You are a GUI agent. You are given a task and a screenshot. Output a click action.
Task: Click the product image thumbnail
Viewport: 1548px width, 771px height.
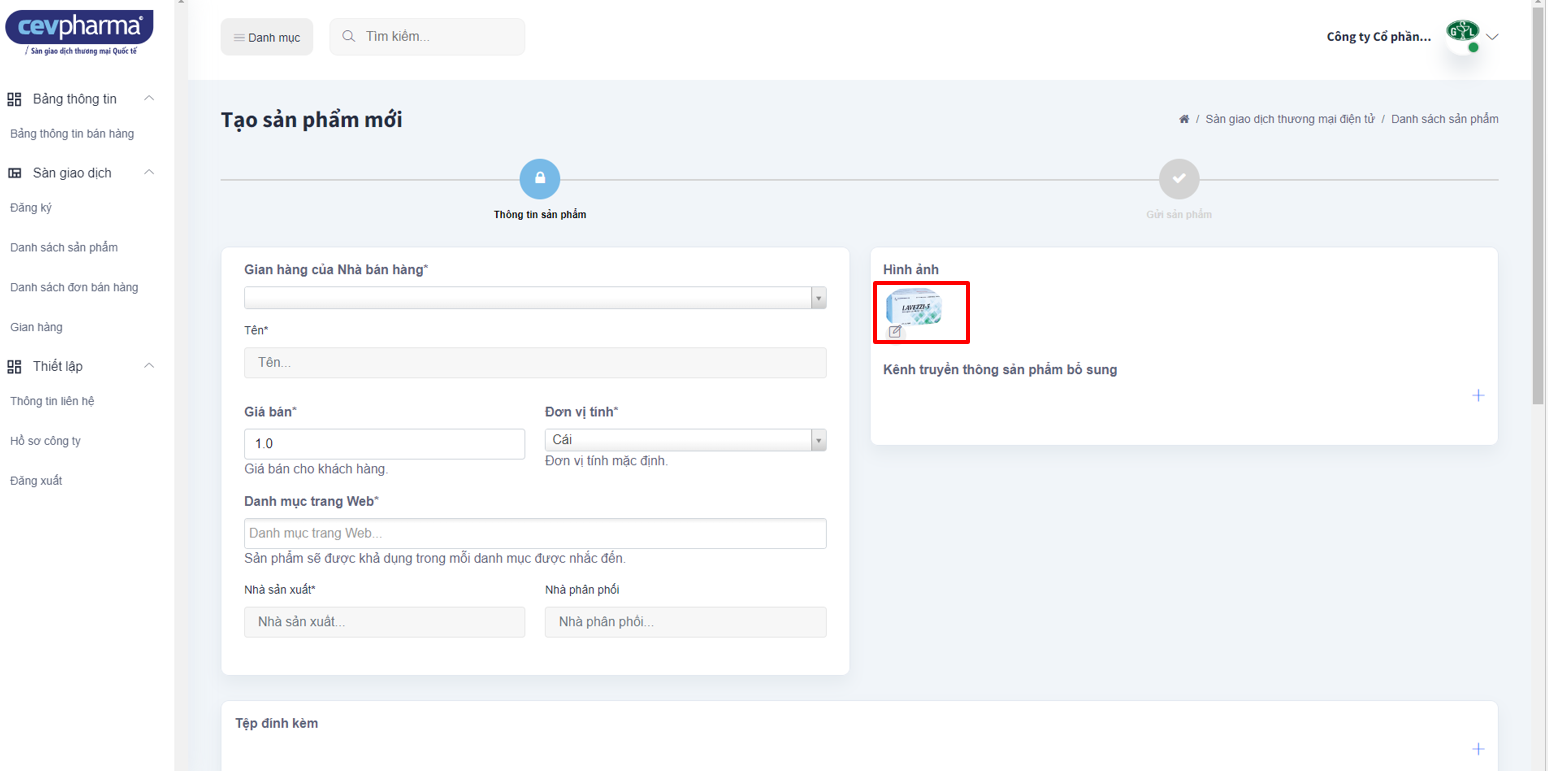click(914, 306)
